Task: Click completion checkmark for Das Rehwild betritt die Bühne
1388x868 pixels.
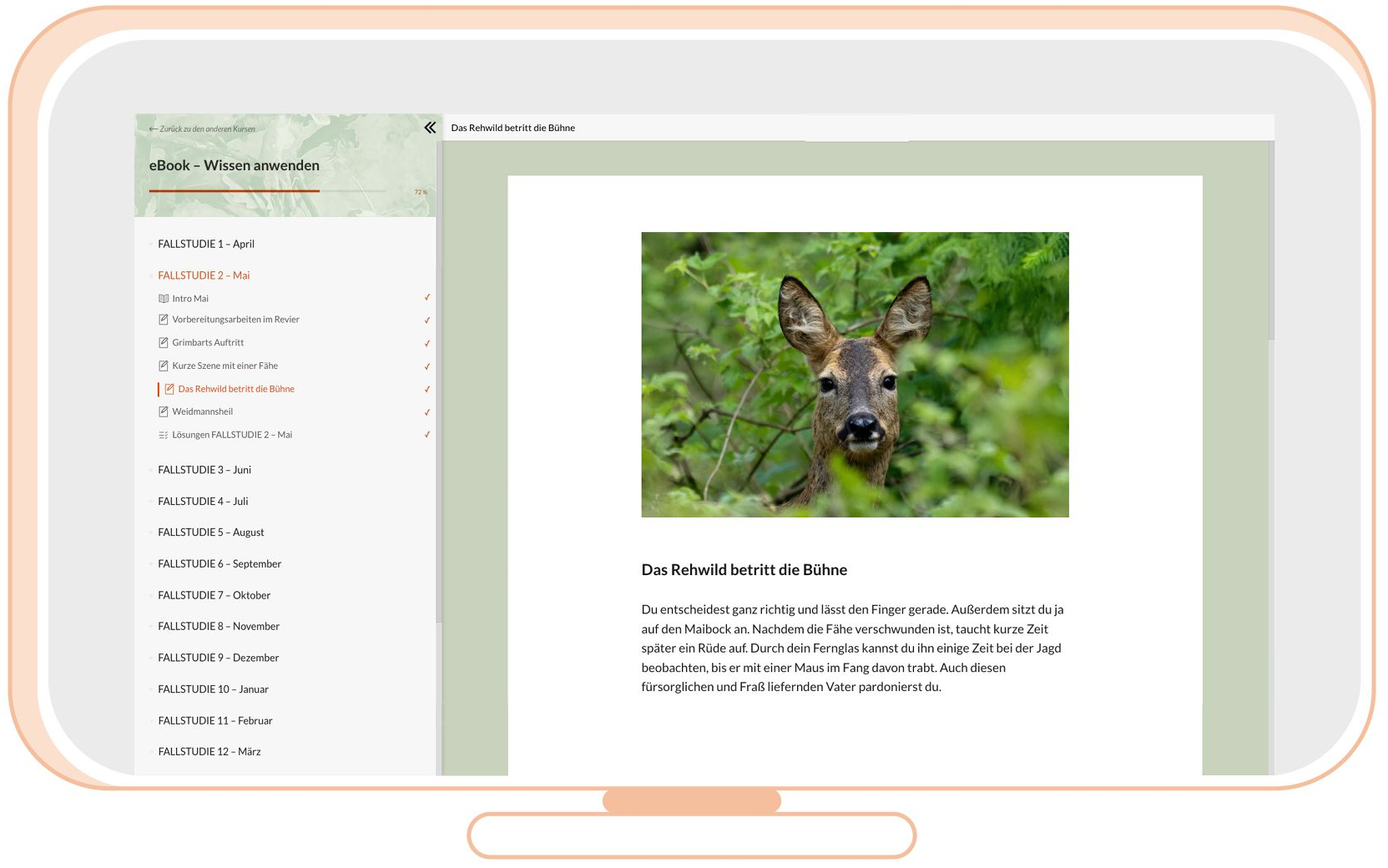Action: tap(427, 389)
